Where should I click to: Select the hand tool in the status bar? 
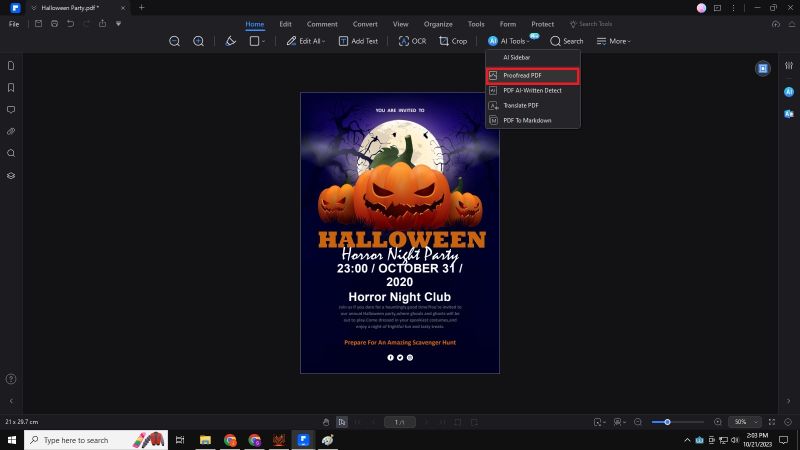(x=326, y=422)
